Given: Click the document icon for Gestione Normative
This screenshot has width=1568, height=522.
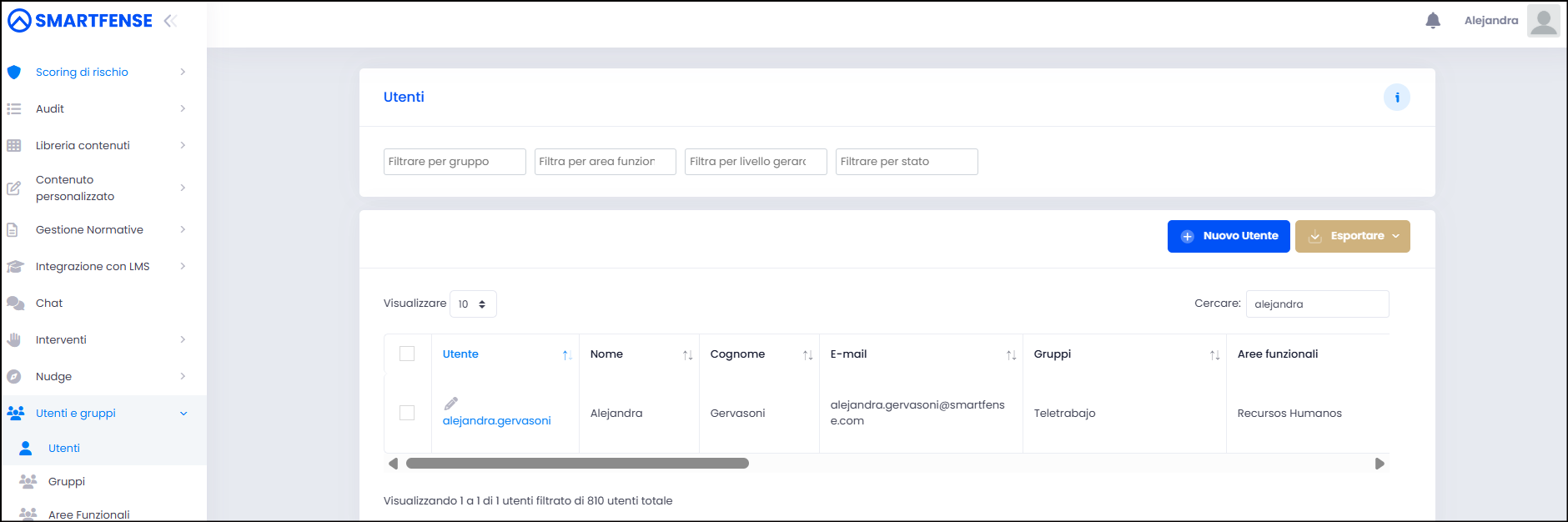Looking at the screenshot, I should tap(13, 230).
